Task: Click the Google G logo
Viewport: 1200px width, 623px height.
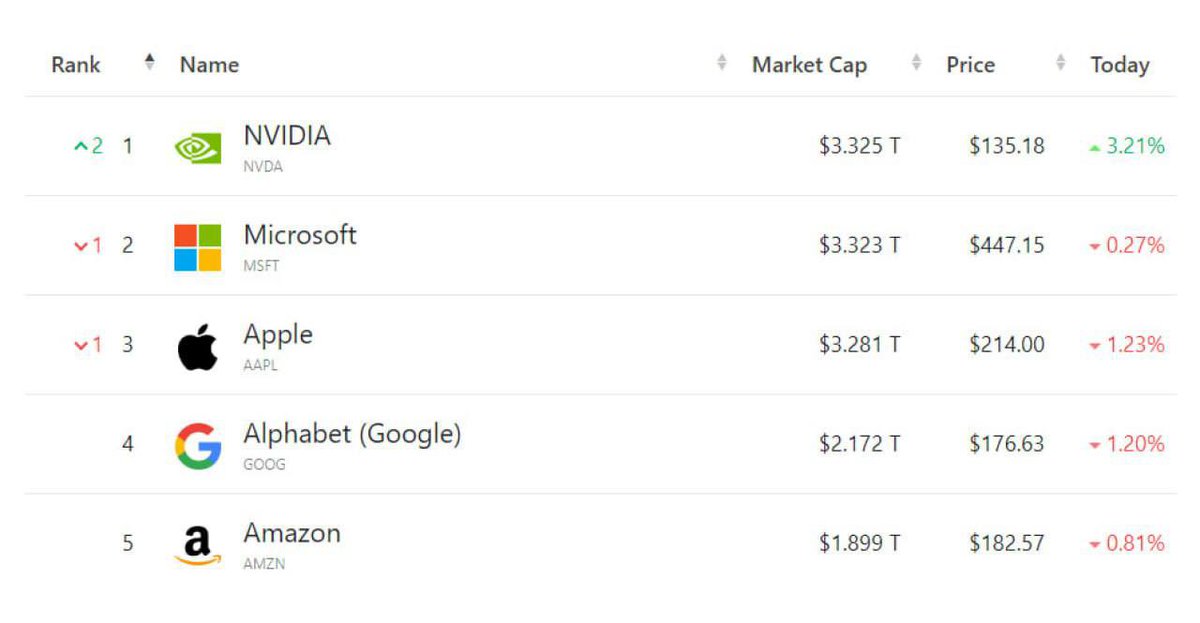Action: pos(198,446)
